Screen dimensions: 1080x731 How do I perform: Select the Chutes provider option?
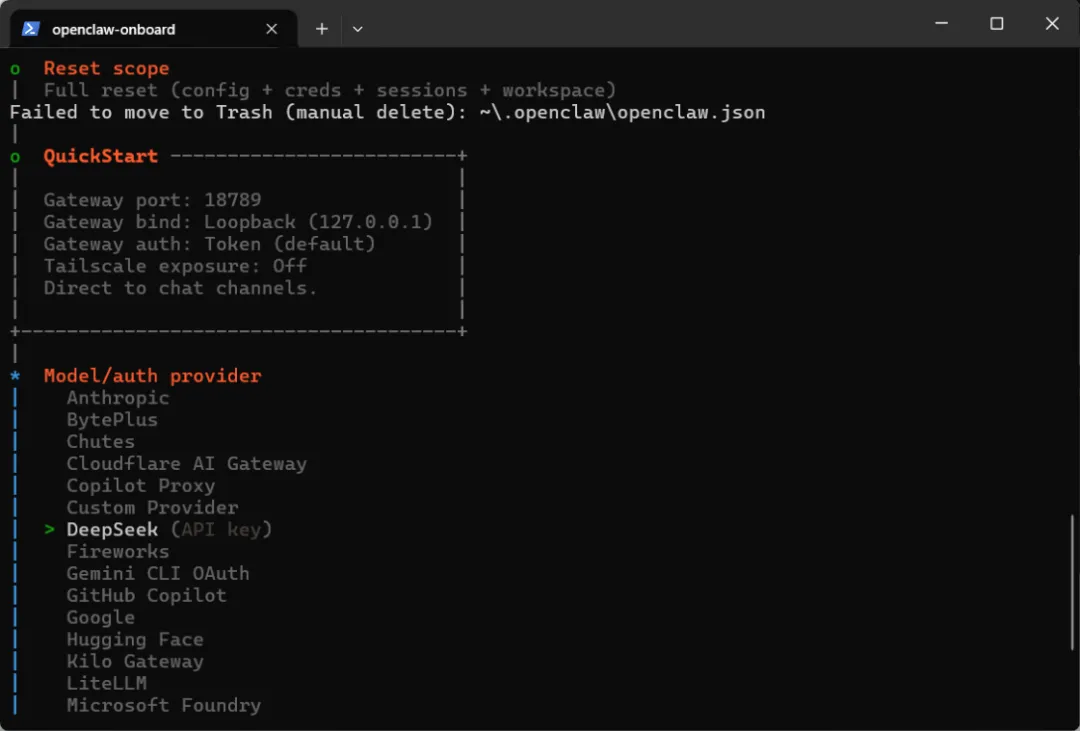coord(101,442)
